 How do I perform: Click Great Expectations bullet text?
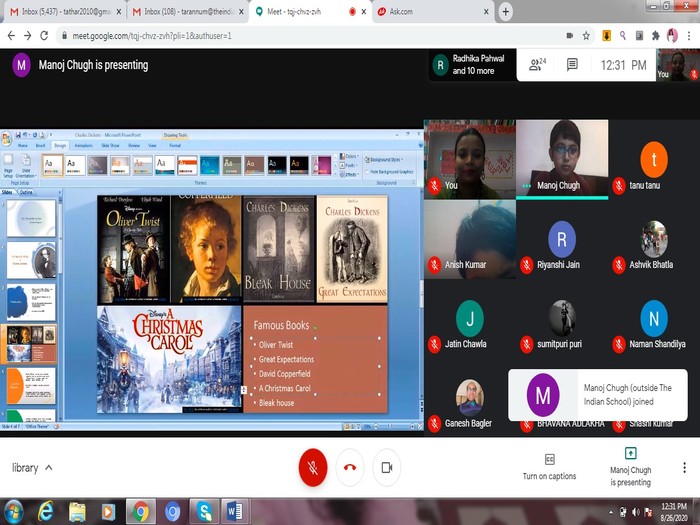(286, 359)
